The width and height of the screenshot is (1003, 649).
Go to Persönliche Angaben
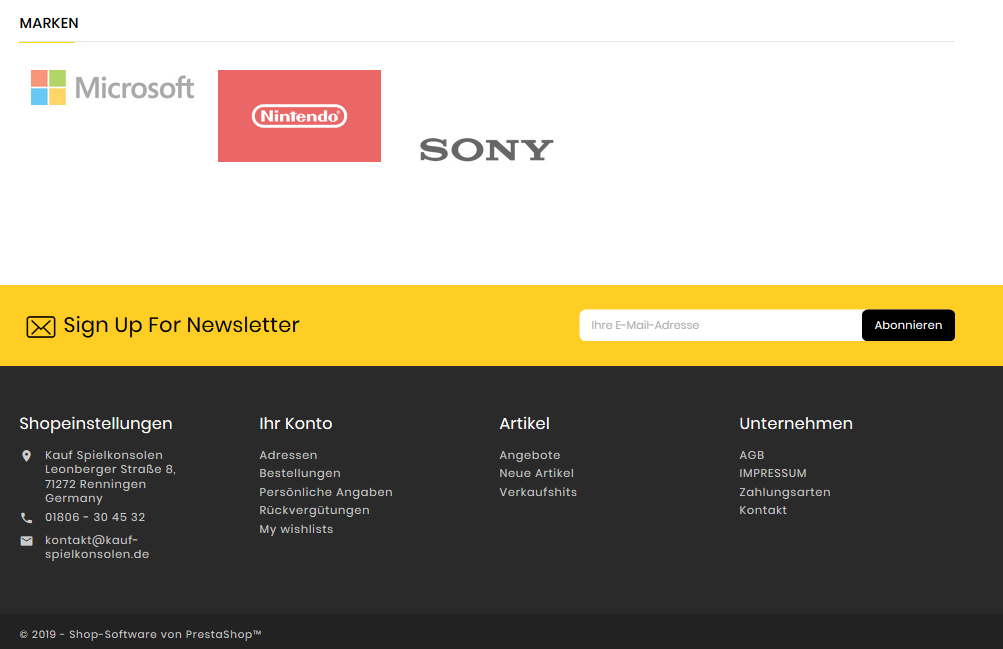326,492
